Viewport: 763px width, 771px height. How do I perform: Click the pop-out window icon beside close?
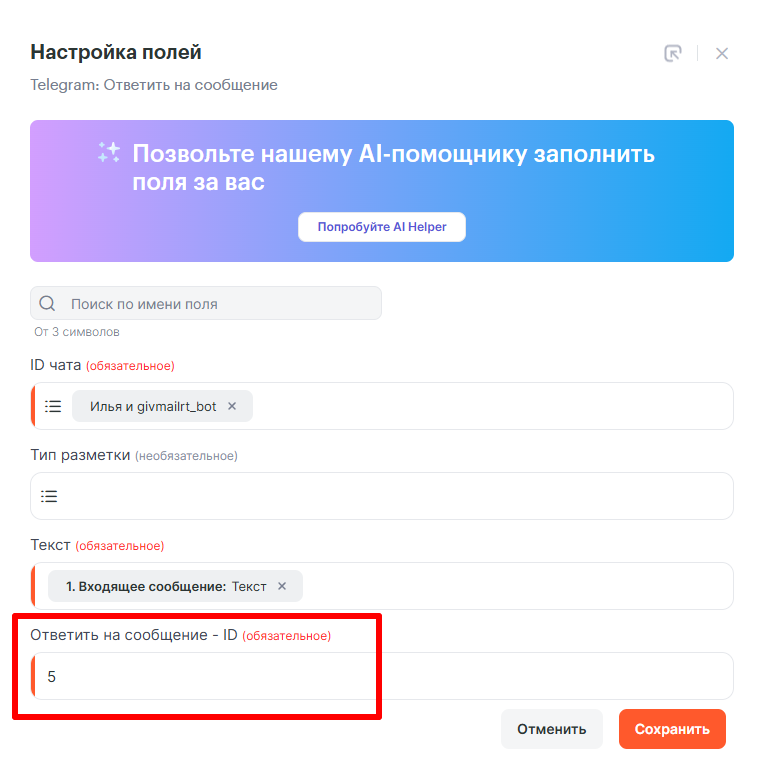[673, 53]
